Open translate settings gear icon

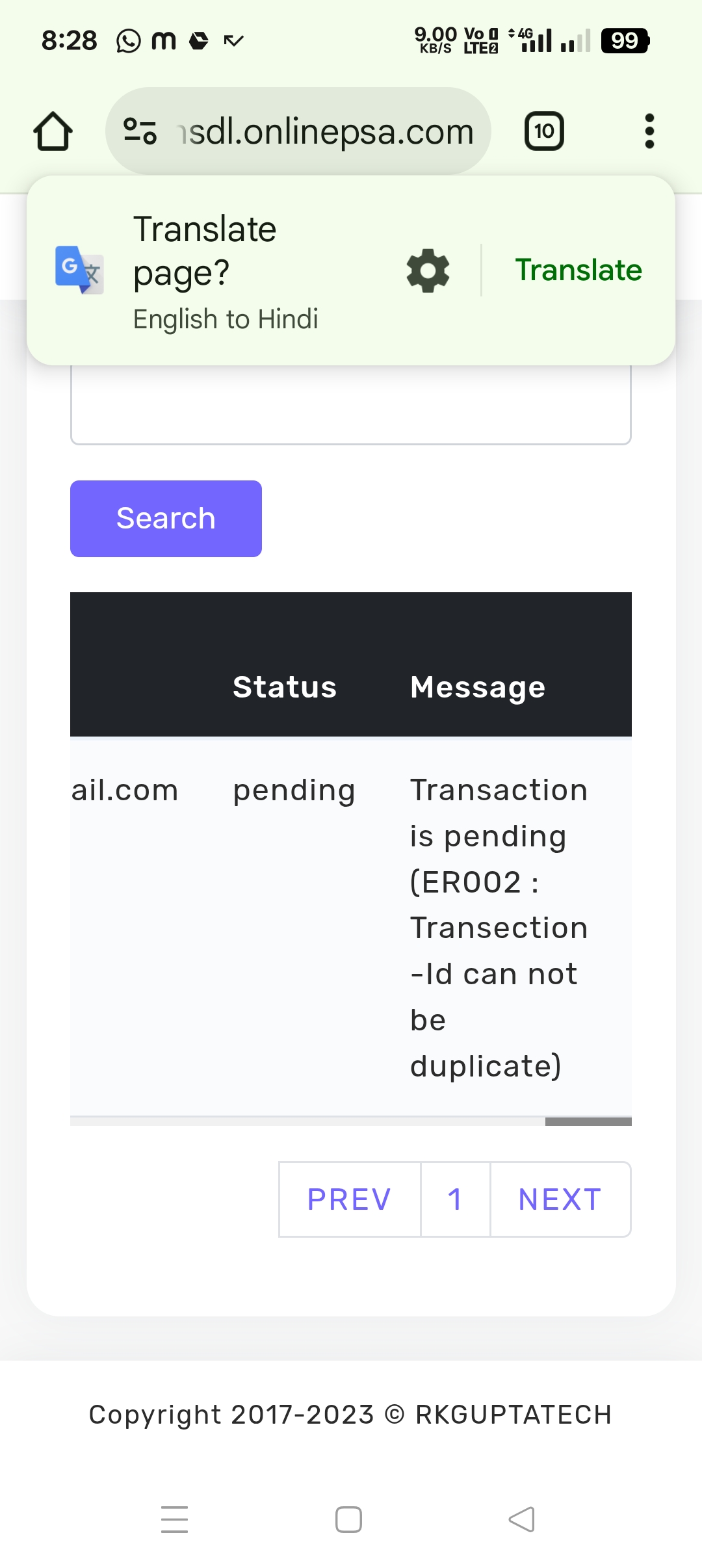click(428, 270)
